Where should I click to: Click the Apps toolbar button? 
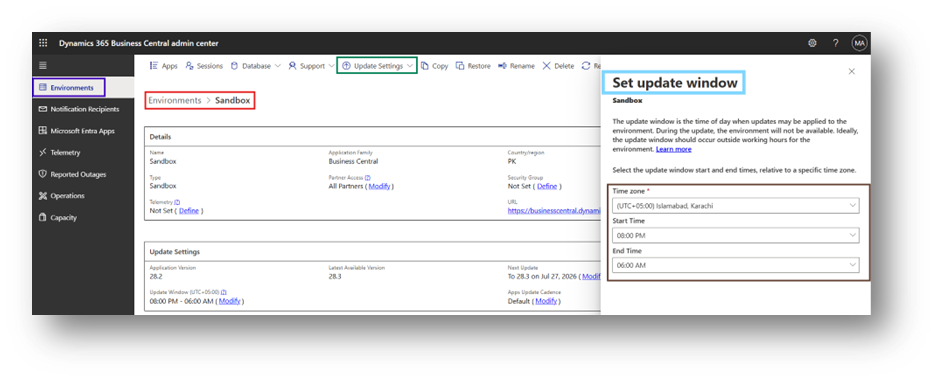click(x=164, y=66)
